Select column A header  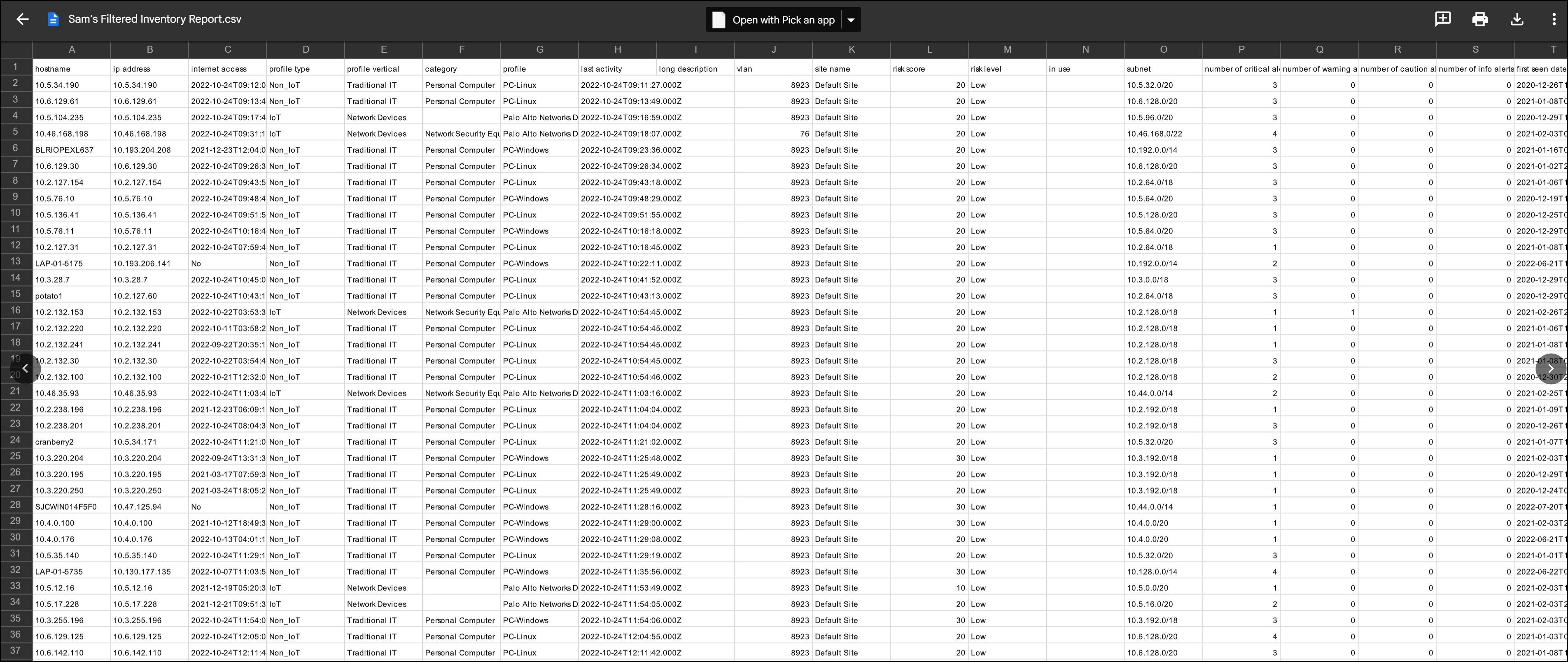pyautogui.click(x=72, y=49)
